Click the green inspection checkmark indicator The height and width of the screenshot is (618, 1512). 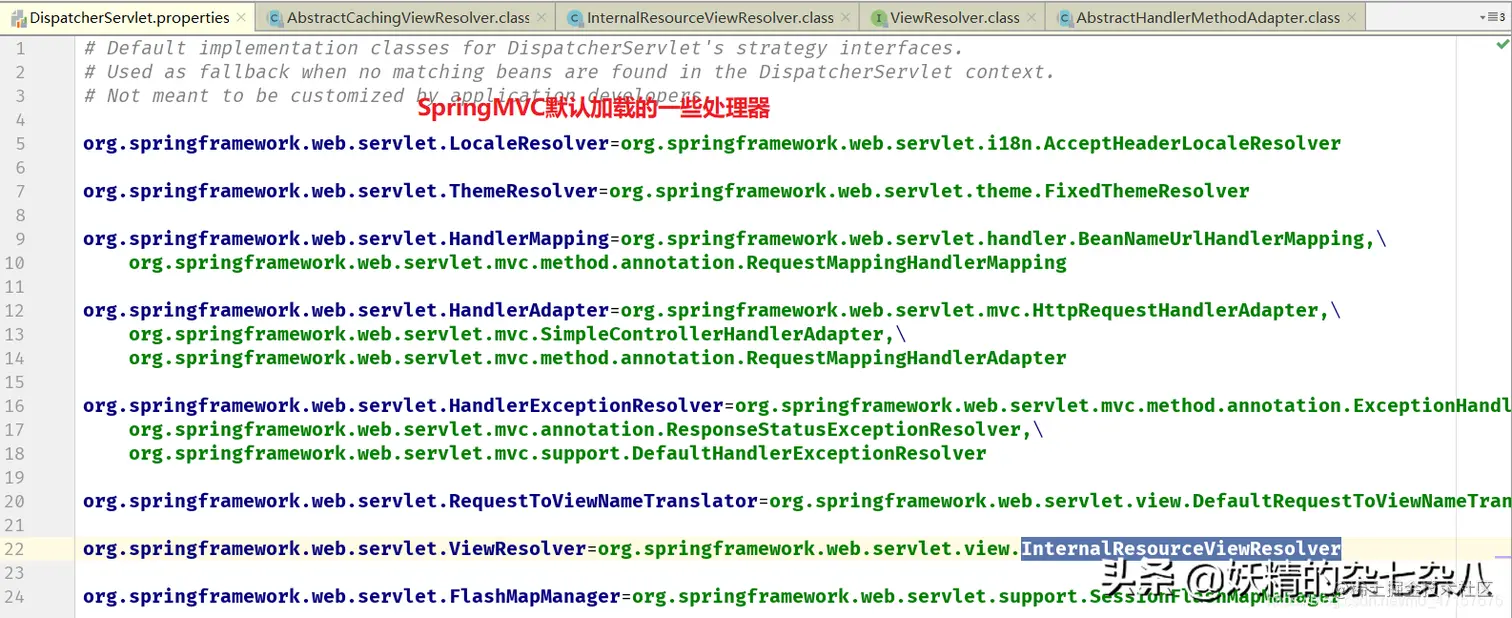(1502, 46)
